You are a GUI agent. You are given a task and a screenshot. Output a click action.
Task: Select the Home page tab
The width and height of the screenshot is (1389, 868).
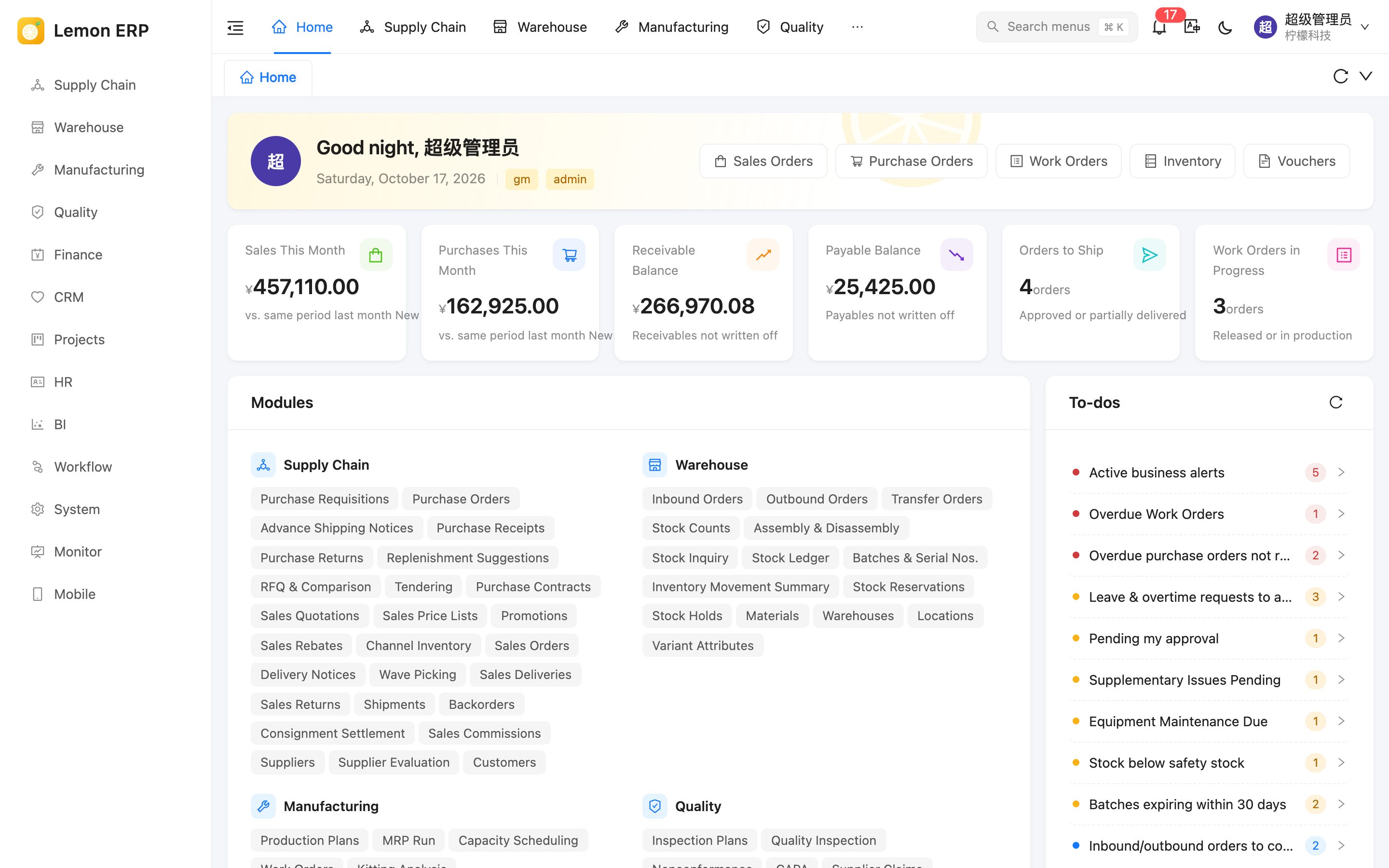click(268, 78)
